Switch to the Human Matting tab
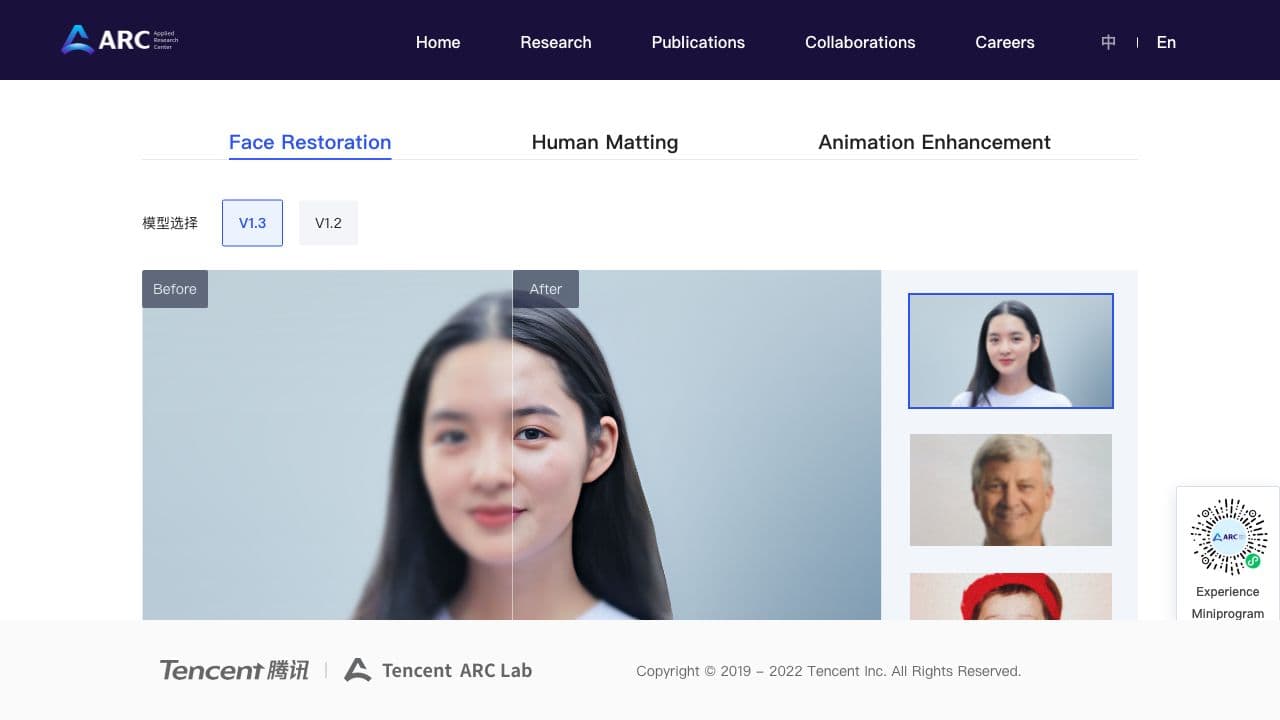 pos(605,142)
